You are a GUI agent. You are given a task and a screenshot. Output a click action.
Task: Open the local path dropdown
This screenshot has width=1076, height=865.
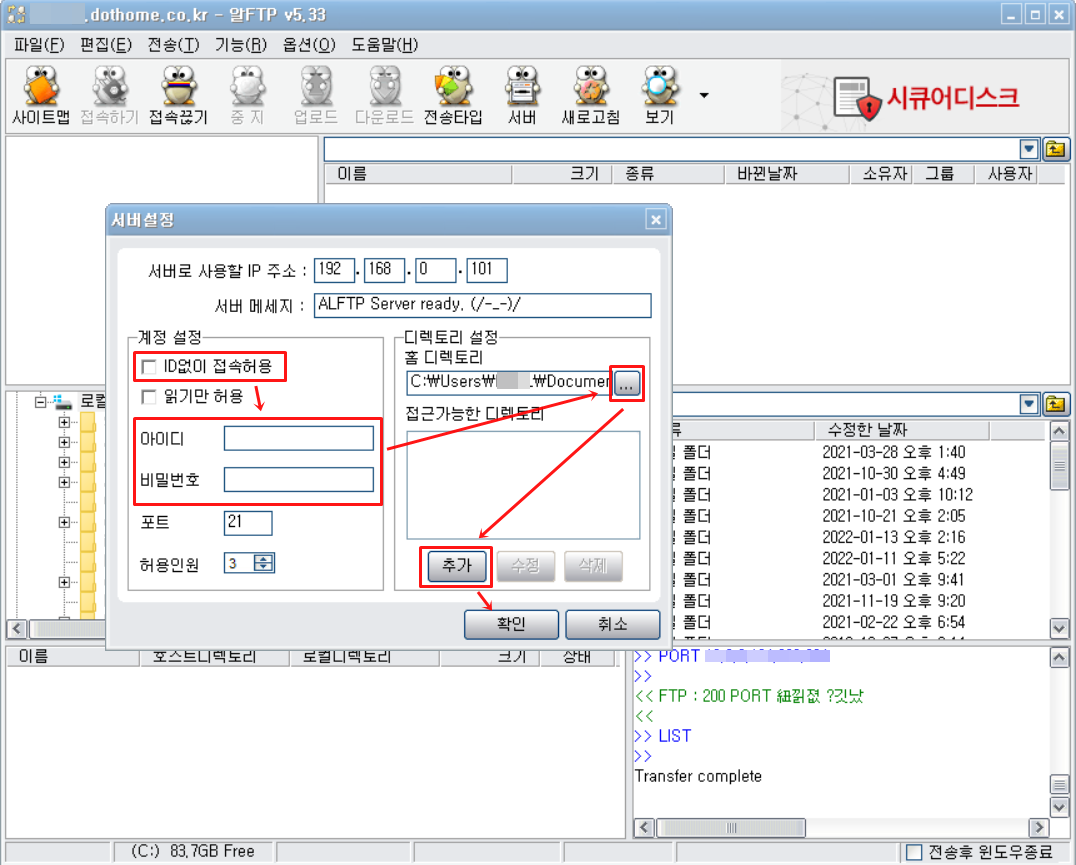[x=1029, y=404]
